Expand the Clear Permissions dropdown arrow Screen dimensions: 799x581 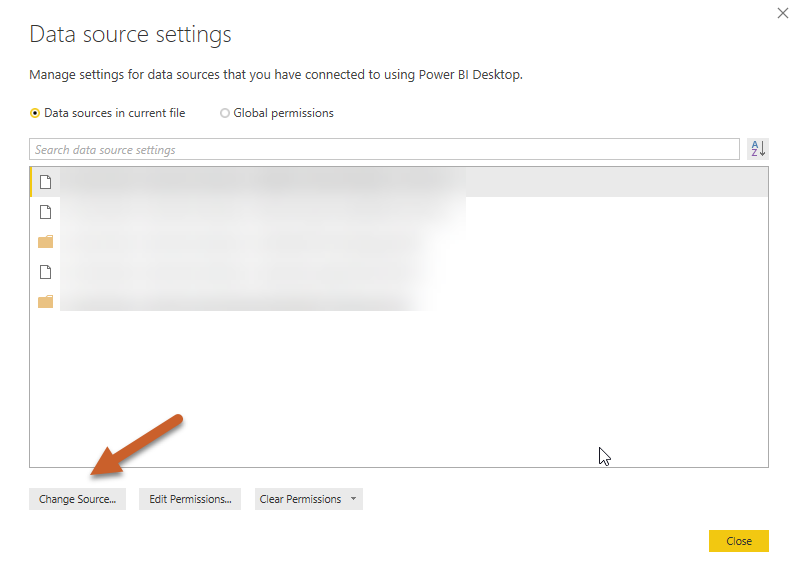click(353, 499)
